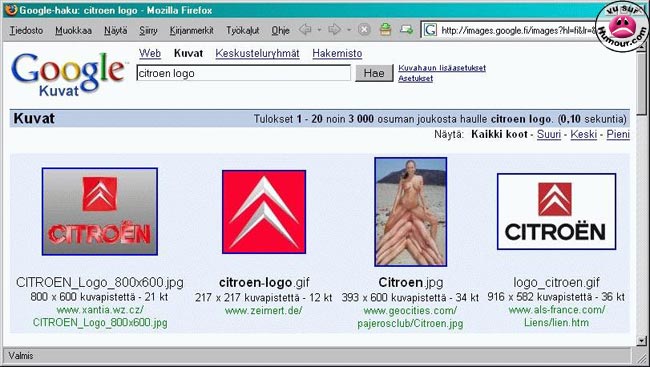Open the logo_citroen.gif thumbnail
The image size is (650, 367).
point(556,211)
